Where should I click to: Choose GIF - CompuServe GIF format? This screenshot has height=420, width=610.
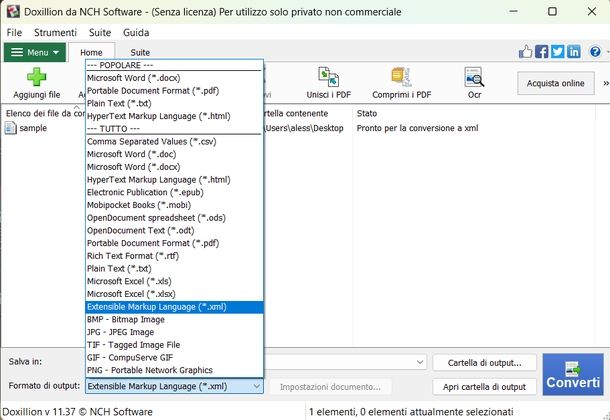[174, 357]
